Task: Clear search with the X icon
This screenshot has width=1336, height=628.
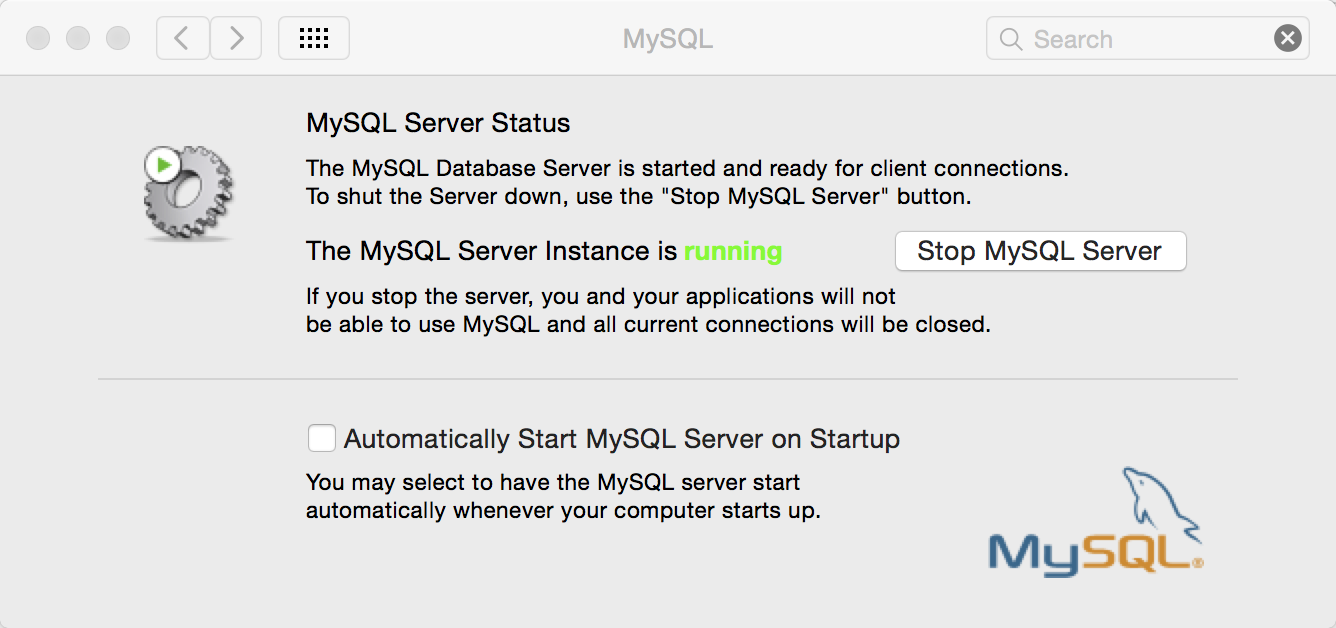Action: 1288,39
